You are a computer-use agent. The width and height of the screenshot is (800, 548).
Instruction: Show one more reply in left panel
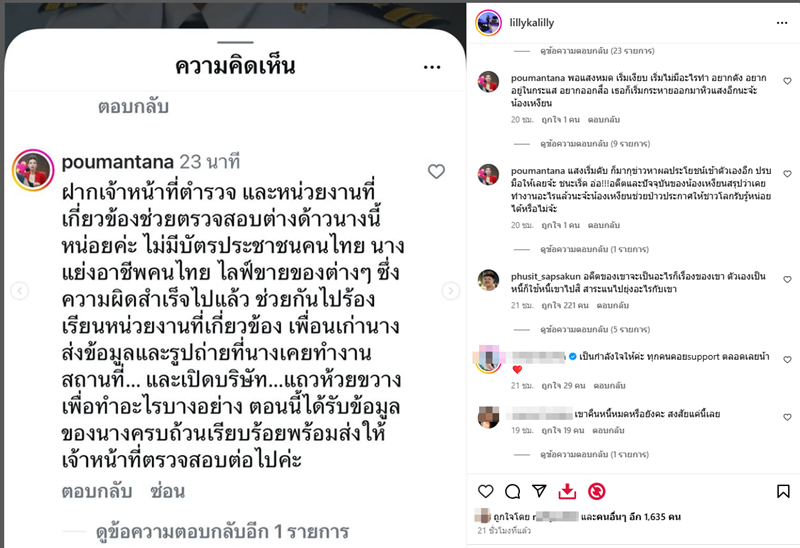(x=222, y=532)
